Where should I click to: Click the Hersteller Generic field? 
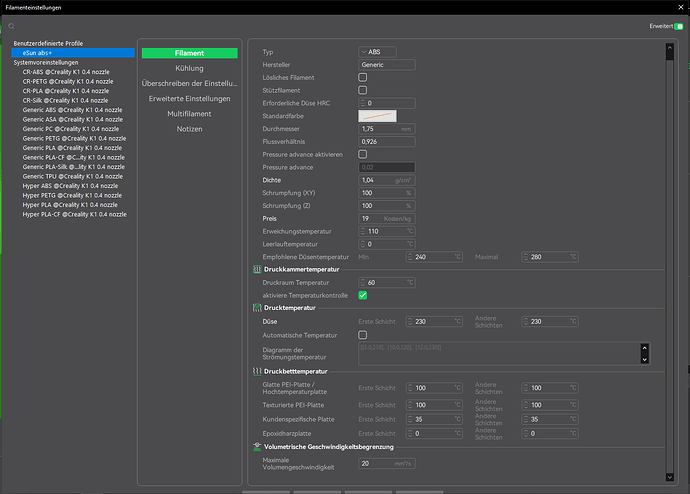pyautogui.click(x=387, y=65)
